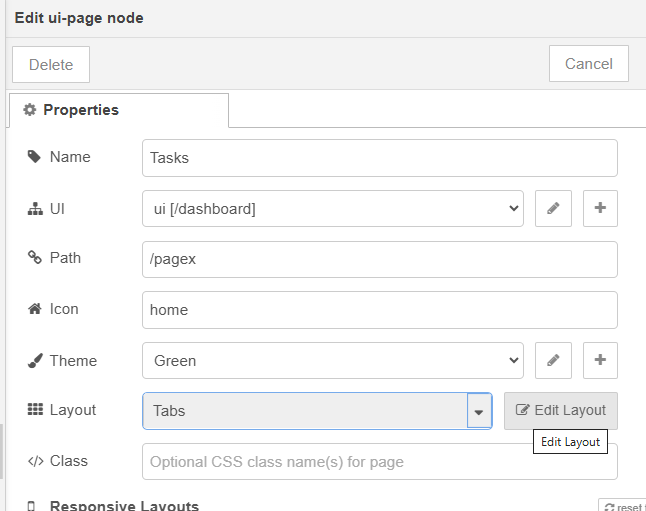Click the tag icon next to Name
Image resolution: width=646 pixels, height=511 pixels.
pos(34,157)
